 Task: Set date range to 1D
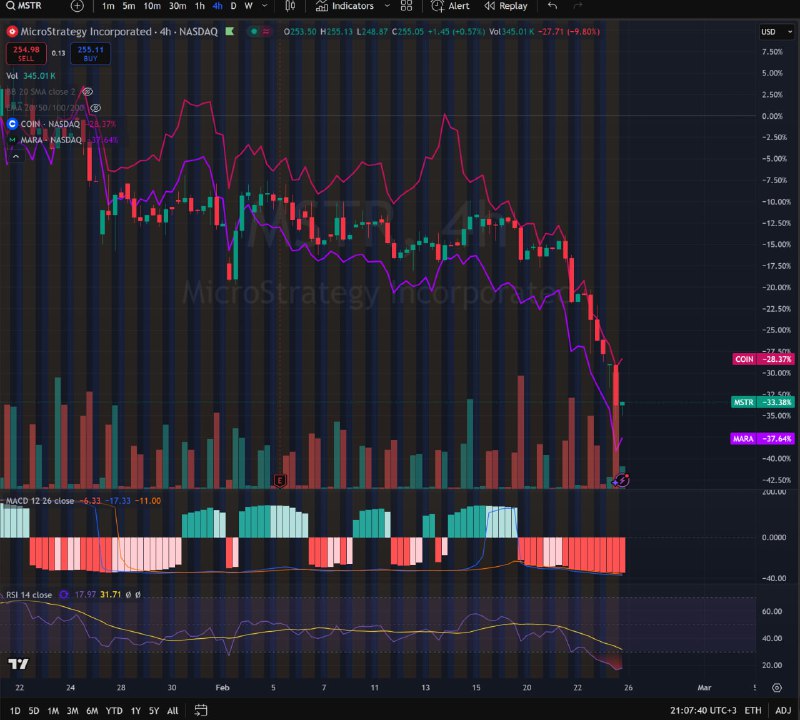coord(15,711)
